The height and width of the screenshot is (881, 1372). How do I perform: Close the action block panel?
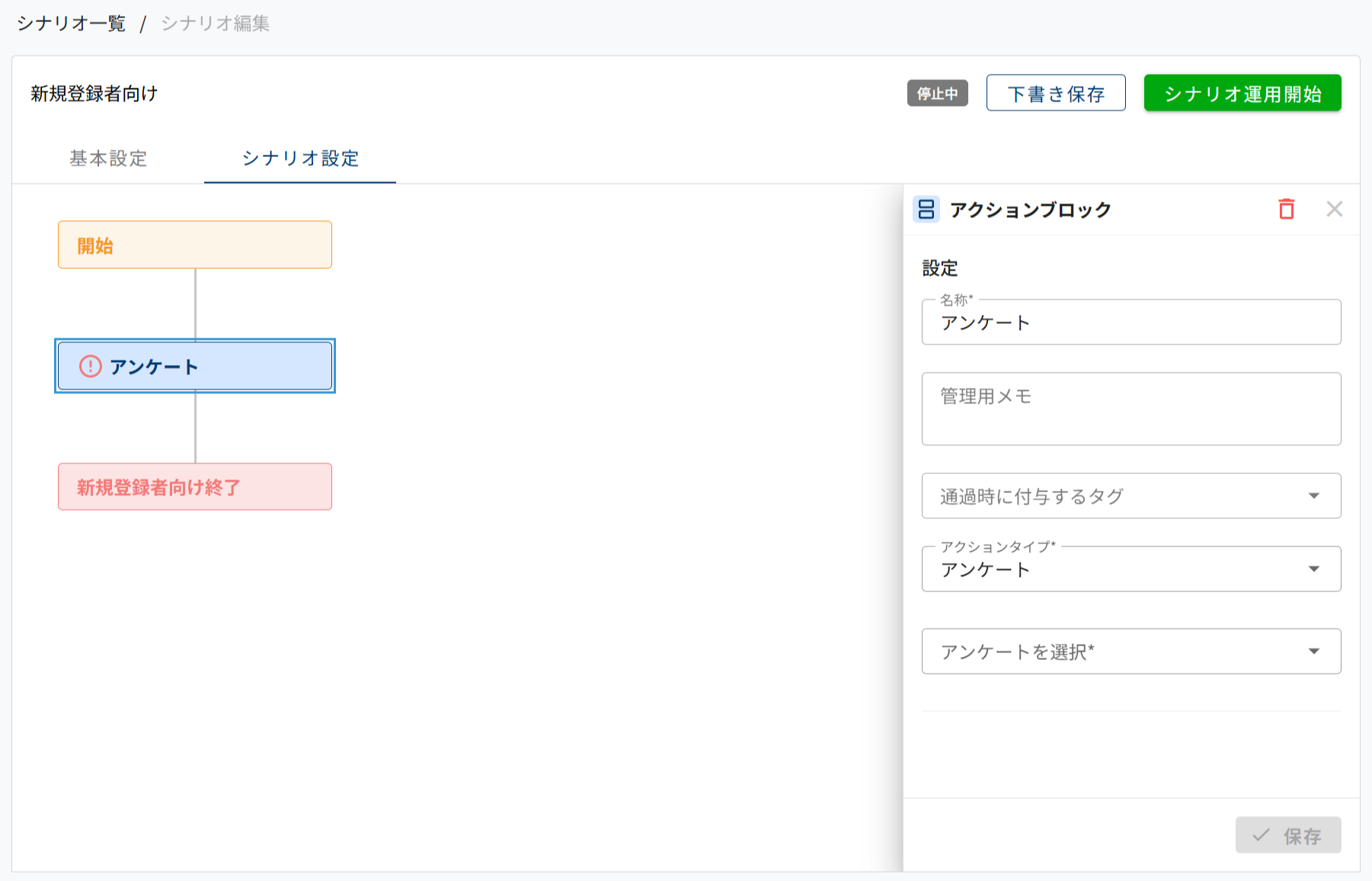[1334, 209]
